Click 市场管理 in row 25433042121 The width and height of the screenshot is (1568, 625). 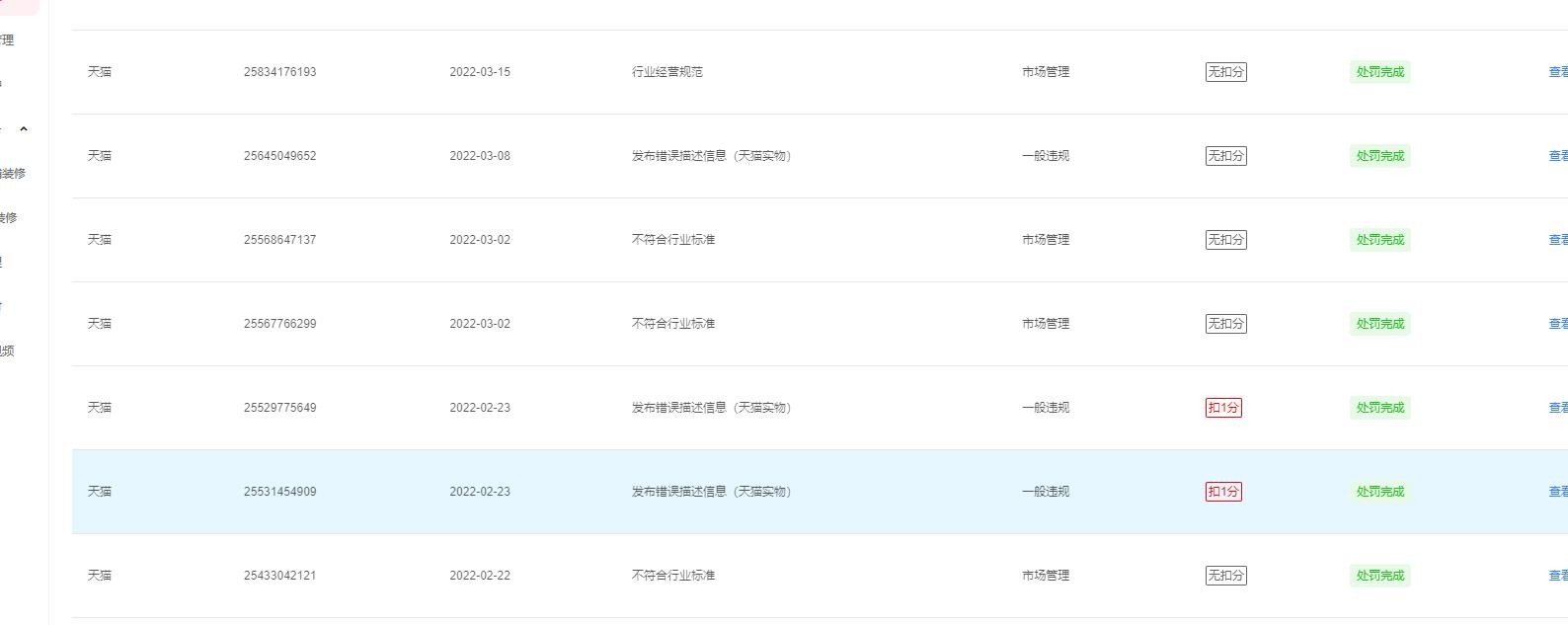(1046, 576)
